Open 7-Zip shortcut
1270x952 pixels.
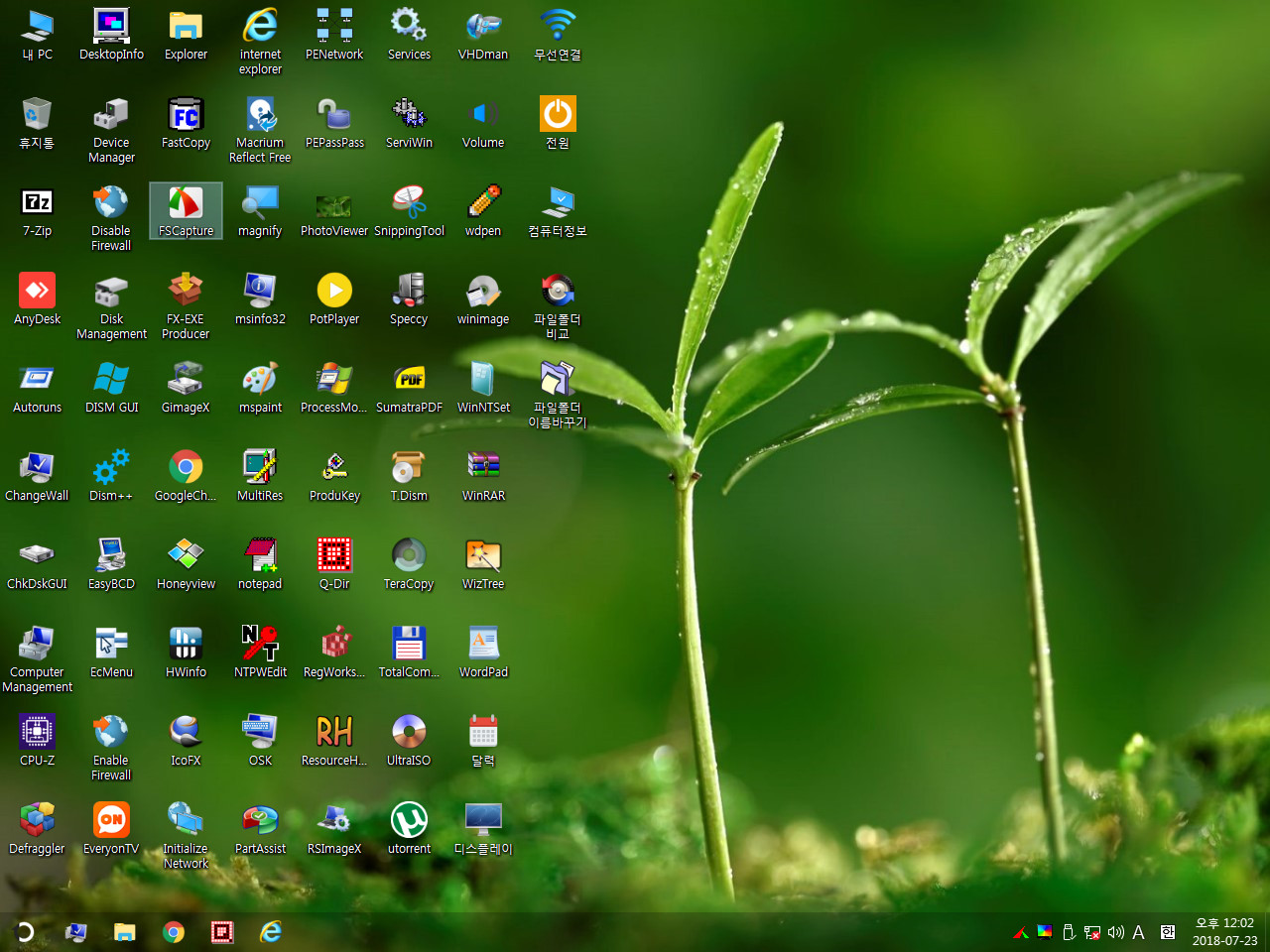pos(37,211)
